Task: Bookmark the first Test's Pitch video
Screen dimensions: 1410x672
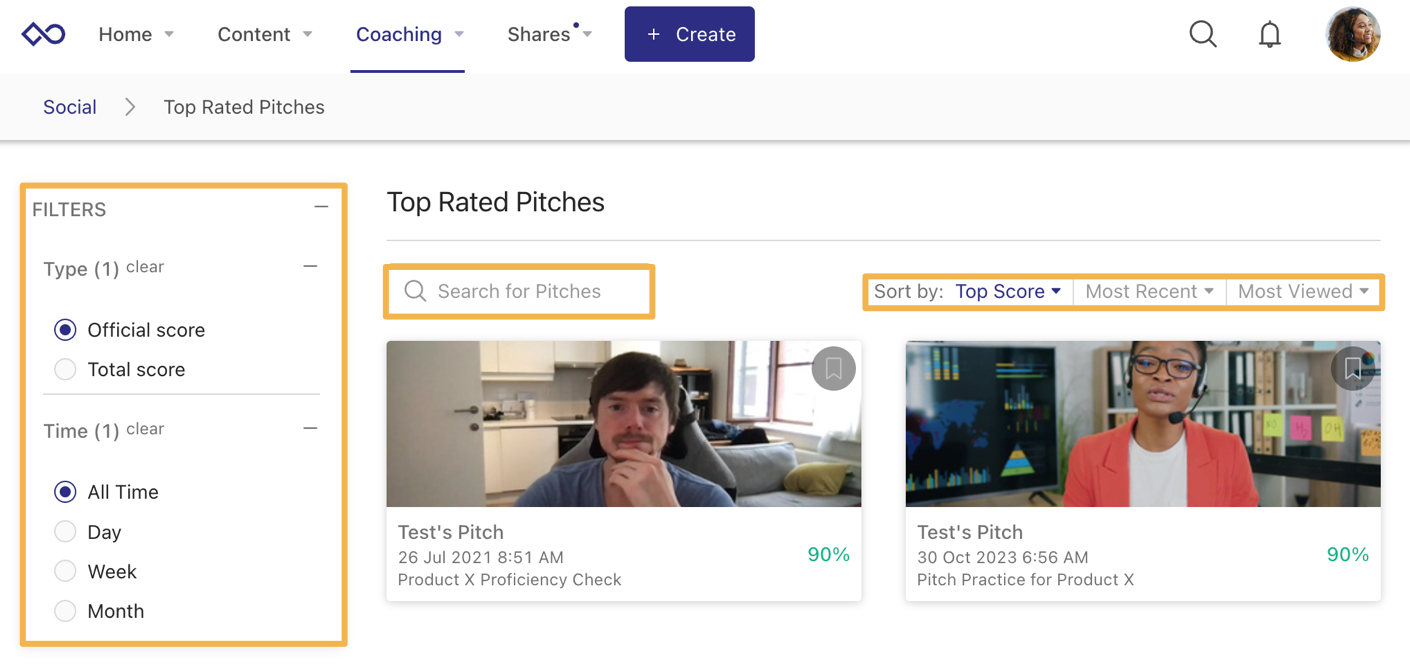Action: (x=833, y=369)
